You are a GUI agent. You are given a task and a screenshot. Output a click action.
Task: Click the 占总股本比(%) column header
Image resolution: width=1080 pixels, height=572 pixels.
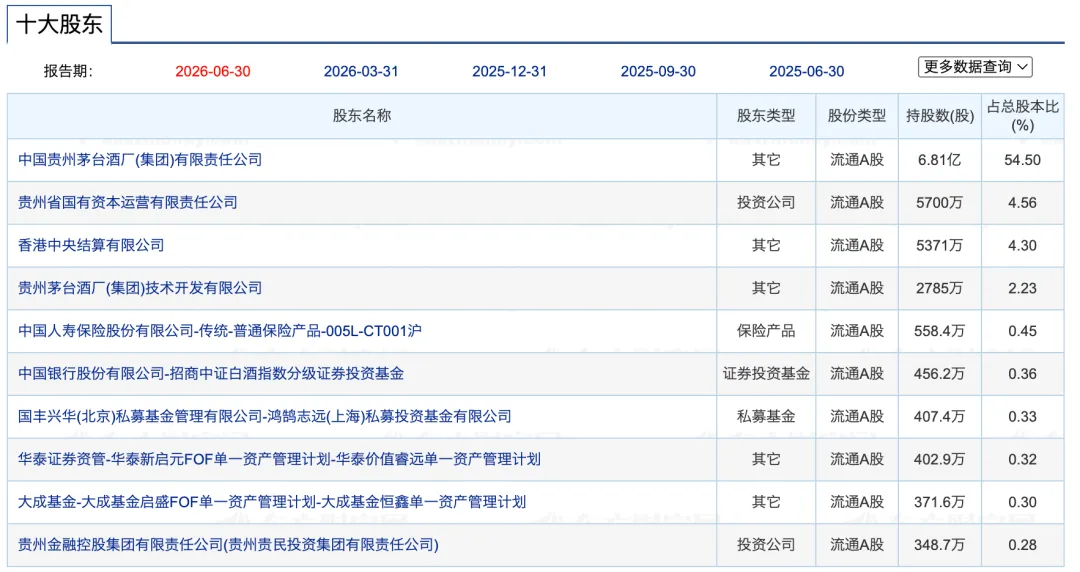1023,116
